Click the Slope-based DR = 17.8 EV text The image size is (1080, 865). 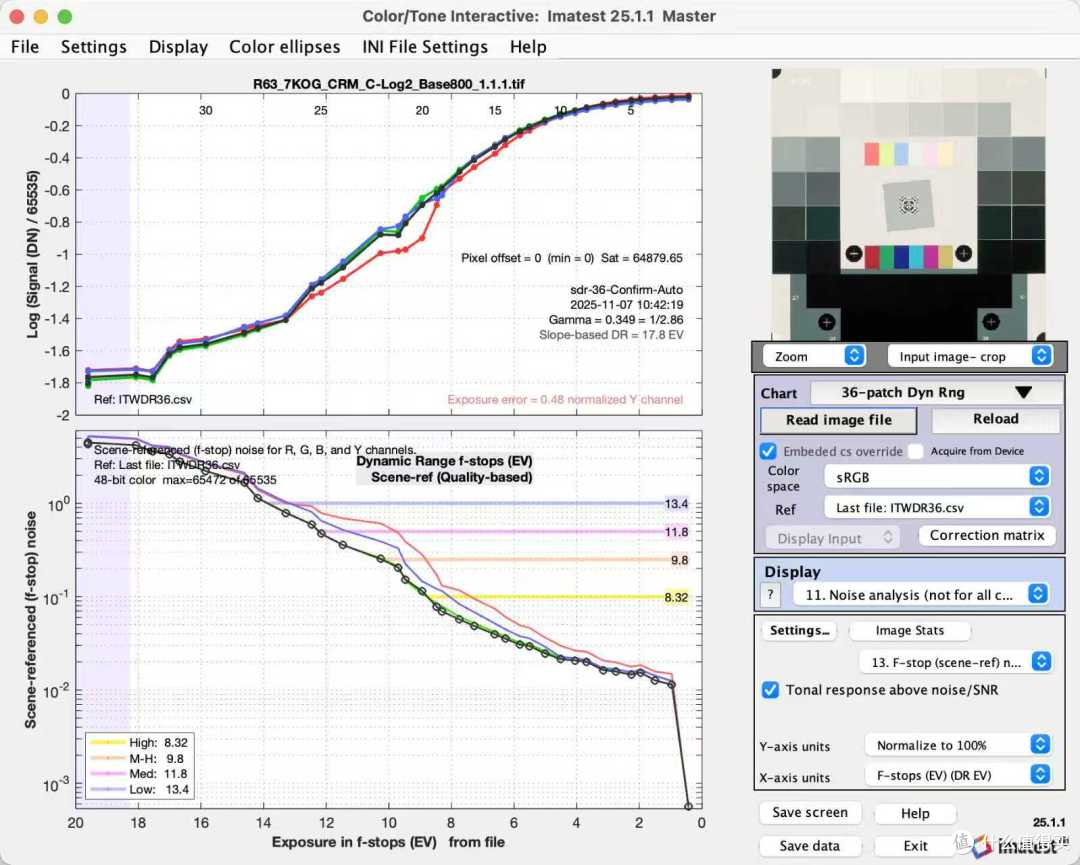611,335
